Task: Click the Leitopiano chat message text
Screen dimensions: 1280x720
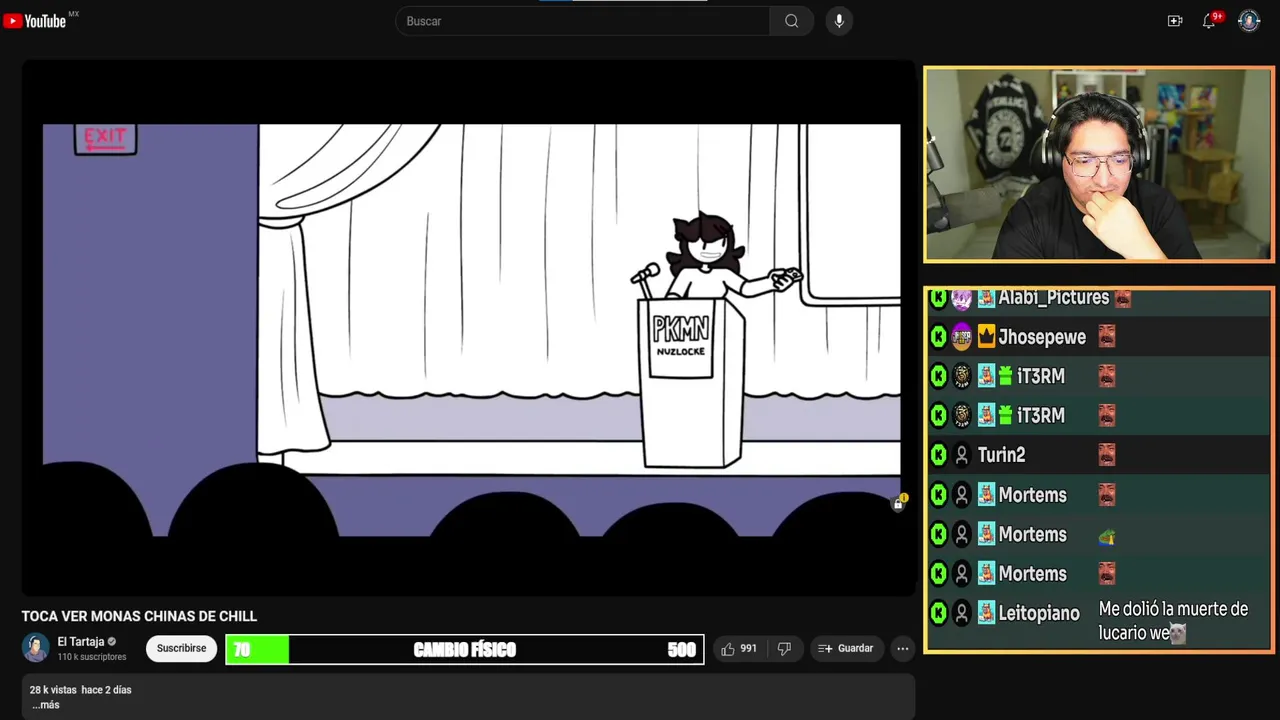Action: [1173, 620]
